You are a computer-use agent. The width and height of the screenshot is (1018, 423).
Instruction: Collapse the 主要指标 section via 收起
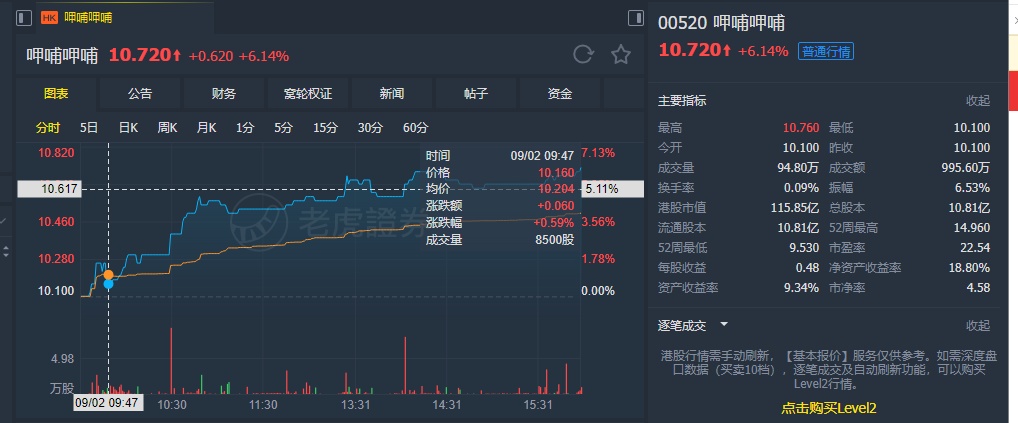978,101
